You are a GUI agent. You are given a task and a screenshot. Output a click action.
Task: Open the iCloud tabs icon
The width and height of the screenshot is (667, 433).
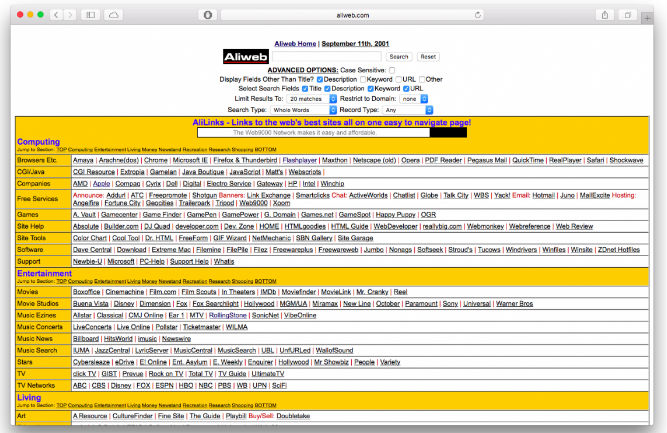coord(114,15)
